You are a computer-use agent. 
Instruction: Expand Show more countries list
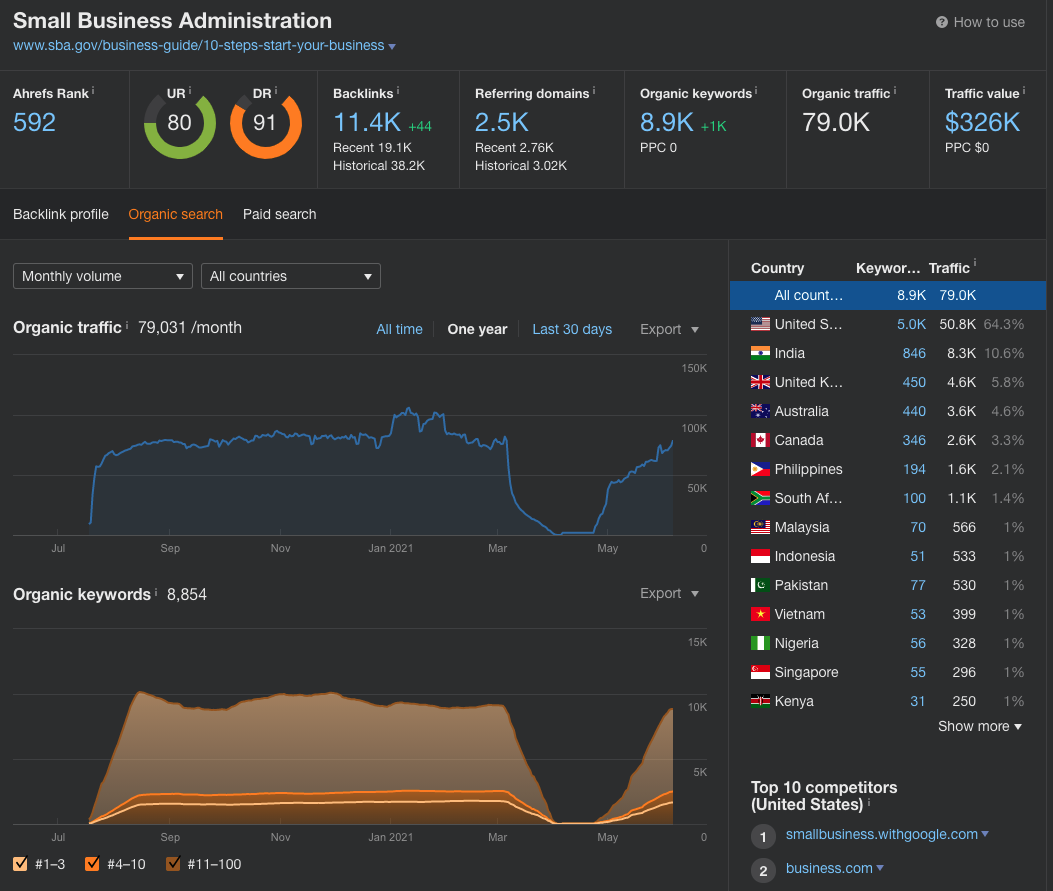point(979,726)
